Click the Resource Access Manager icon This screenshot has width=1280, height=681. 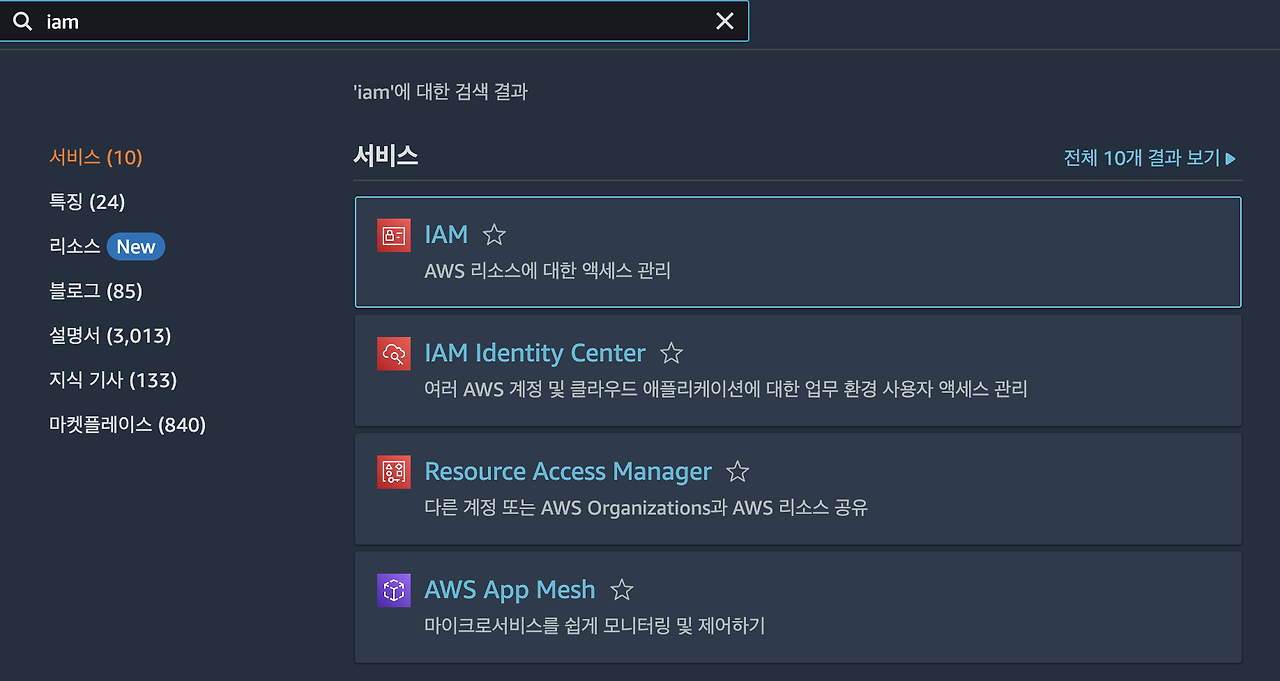click(394, 471)
